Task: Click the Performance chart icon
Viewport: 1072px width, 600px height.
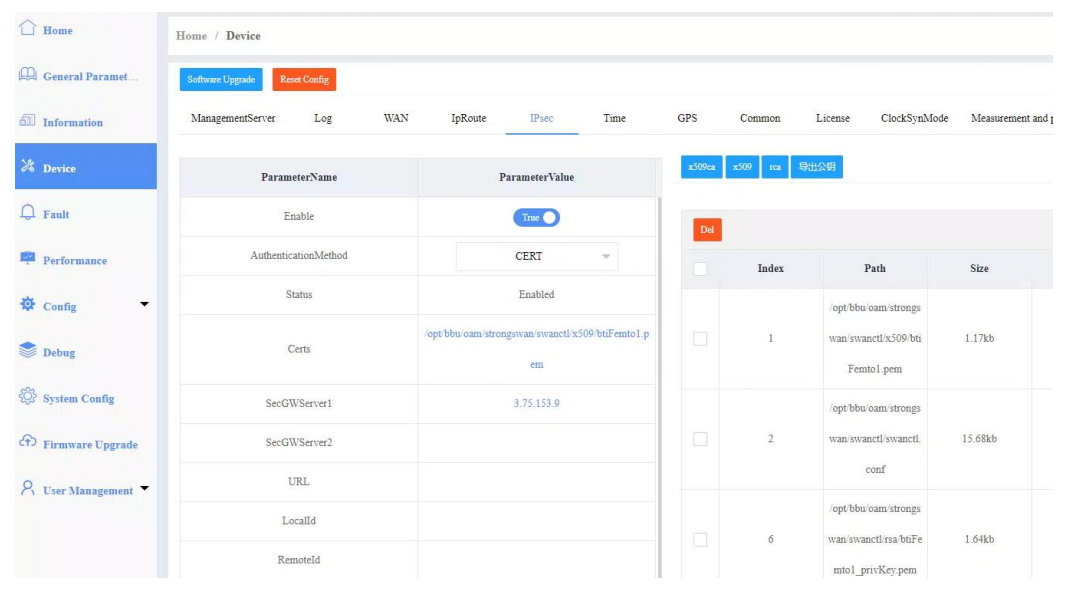Action: 28,260
